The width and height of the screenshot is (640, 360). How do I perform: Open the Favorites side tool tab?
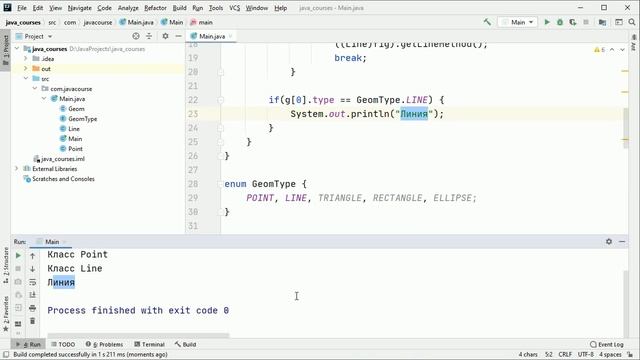(x=6, y=313)
